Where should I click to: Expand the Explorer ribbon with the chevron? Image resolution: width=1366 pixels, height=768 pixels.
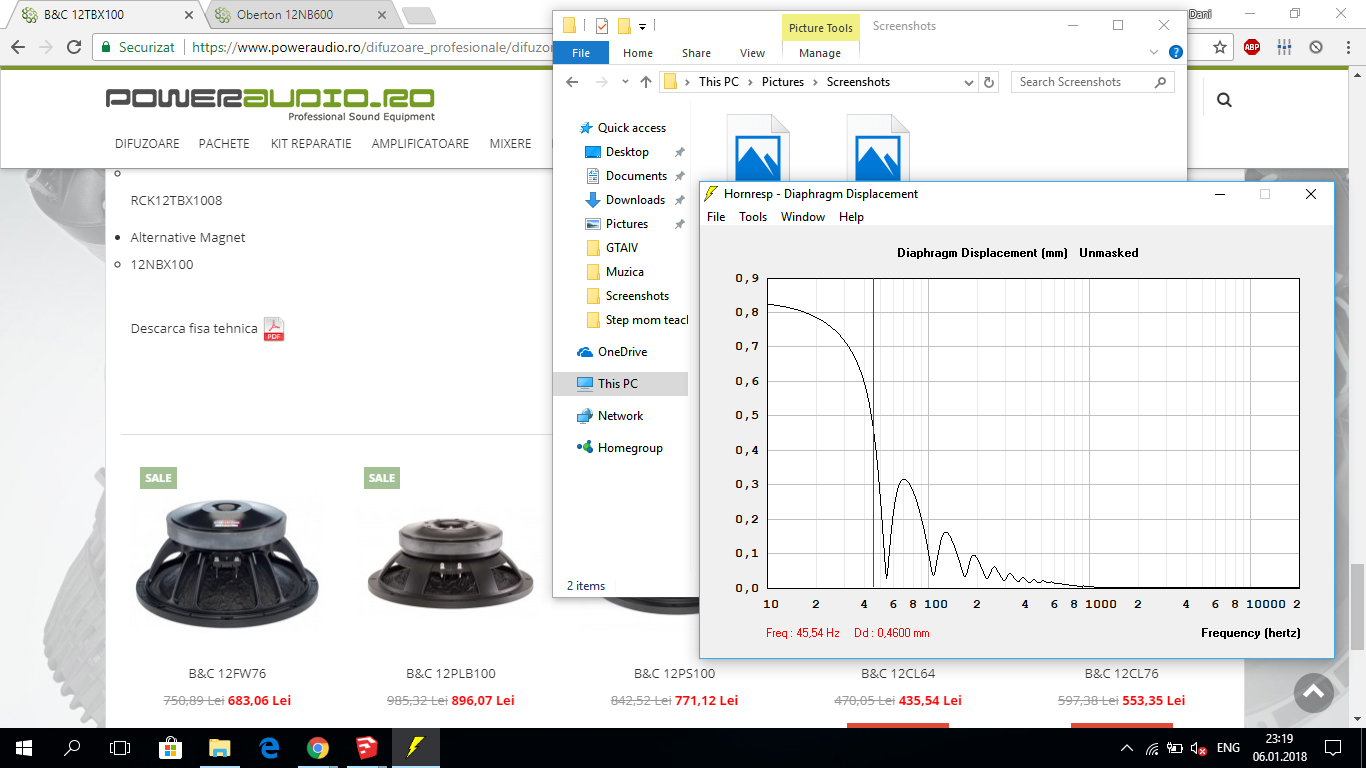coord(1155,53)
